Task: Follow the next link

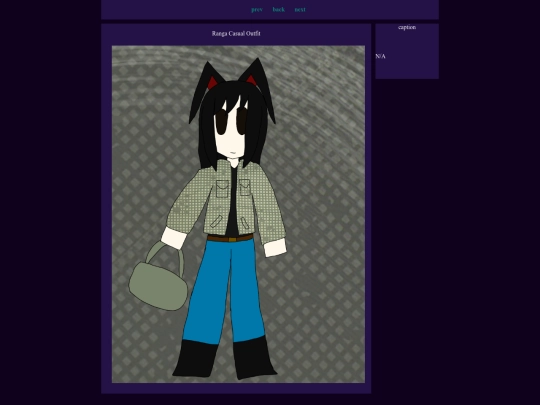Action: pos(300,10)
